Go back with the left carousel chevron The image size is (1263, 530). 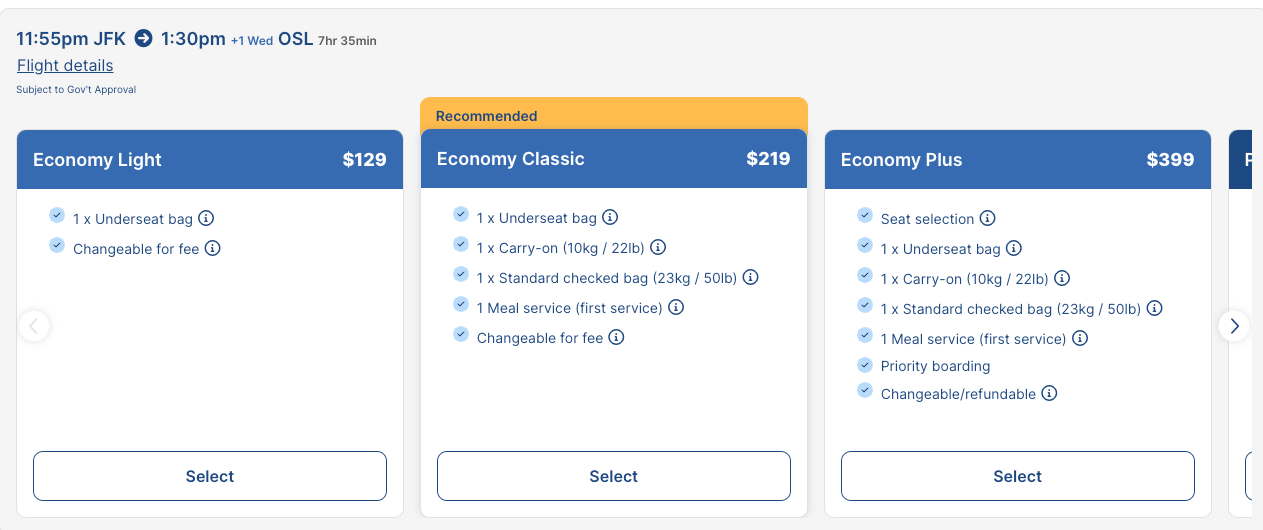pos(34,326)
